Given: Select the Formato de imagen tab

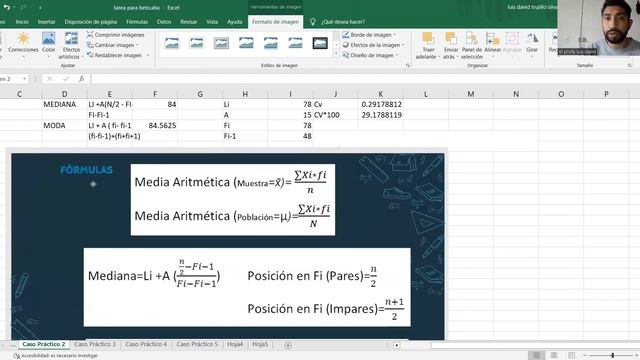Looking at the screenshot, I should 276,22.
